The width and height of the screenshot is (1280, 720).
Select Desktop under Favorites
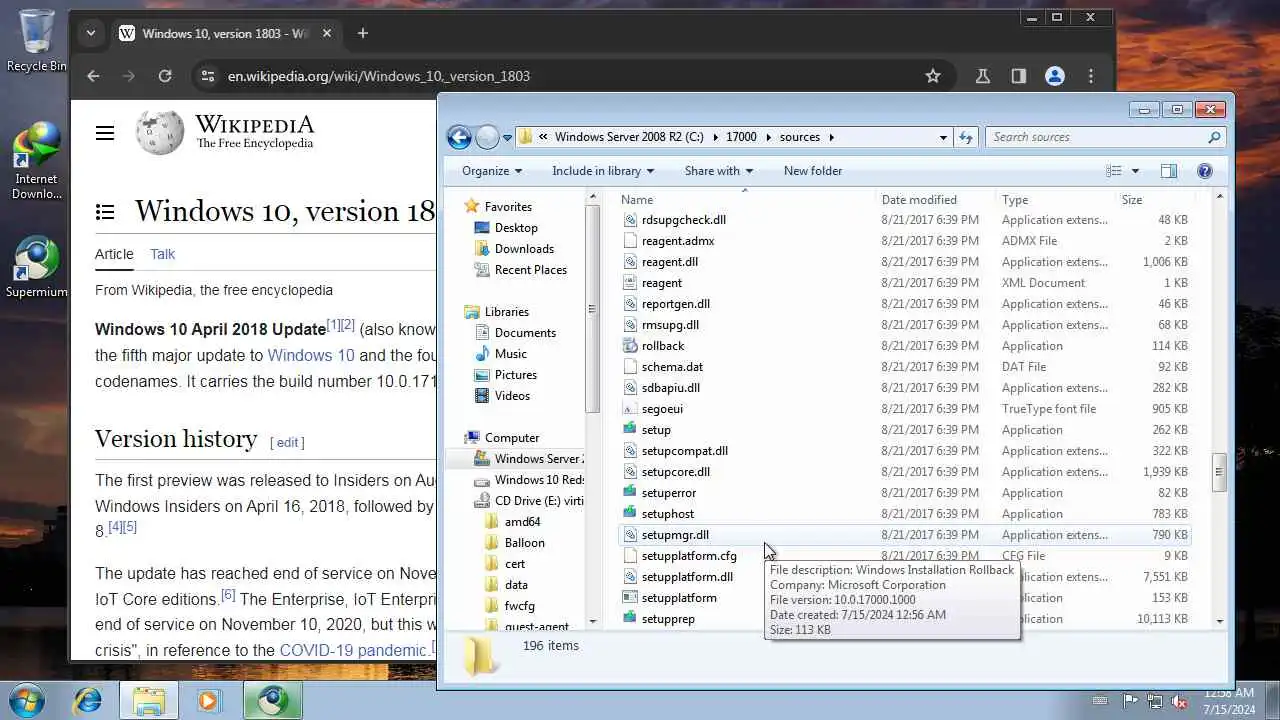pyautogui.click(x=516, y=227)
